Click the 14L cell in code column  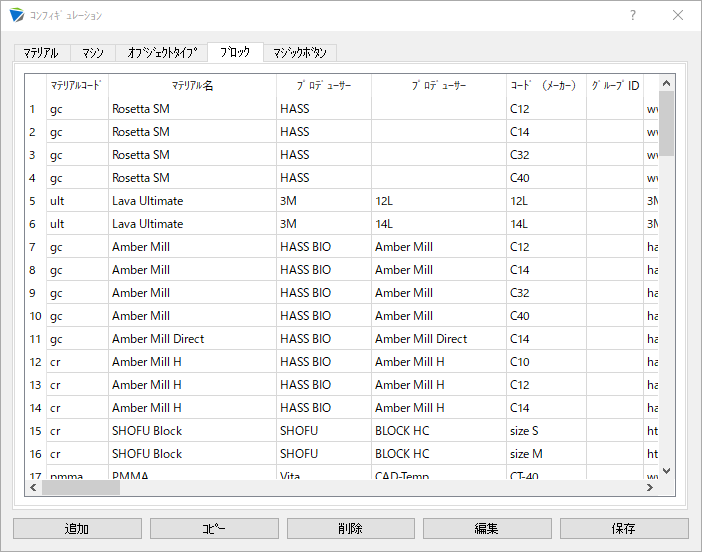point(546,224)
